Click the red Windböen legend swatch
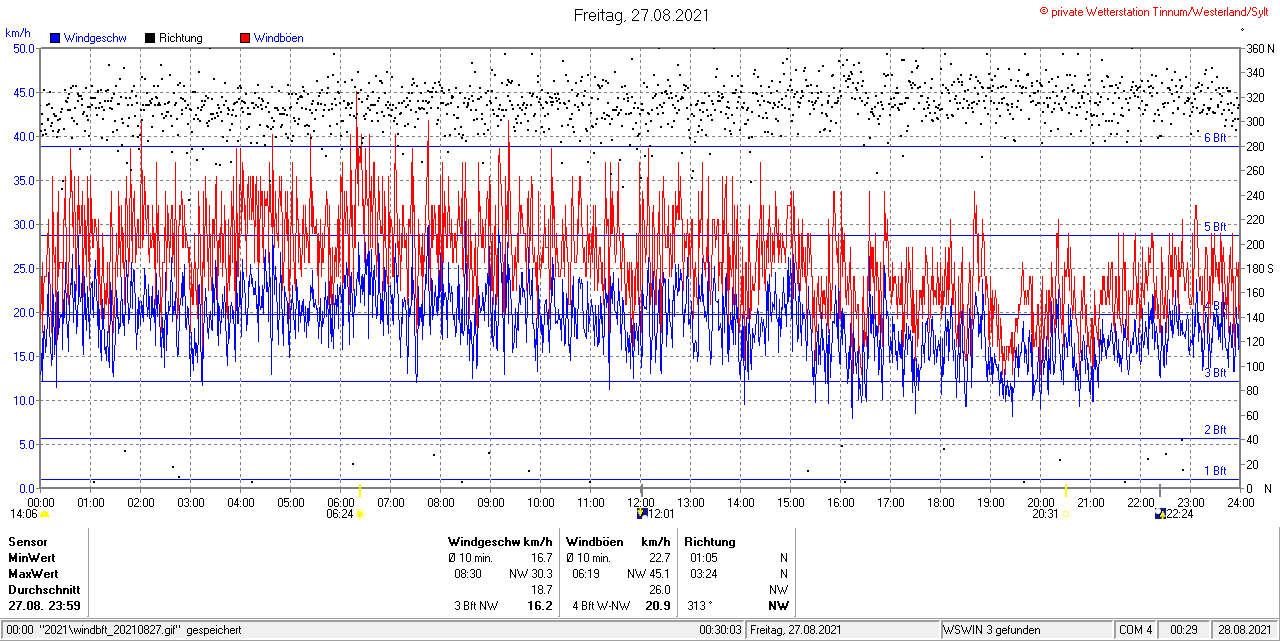Image resolution: width=1280 pixels, height=641 pixels. (245, 38)
